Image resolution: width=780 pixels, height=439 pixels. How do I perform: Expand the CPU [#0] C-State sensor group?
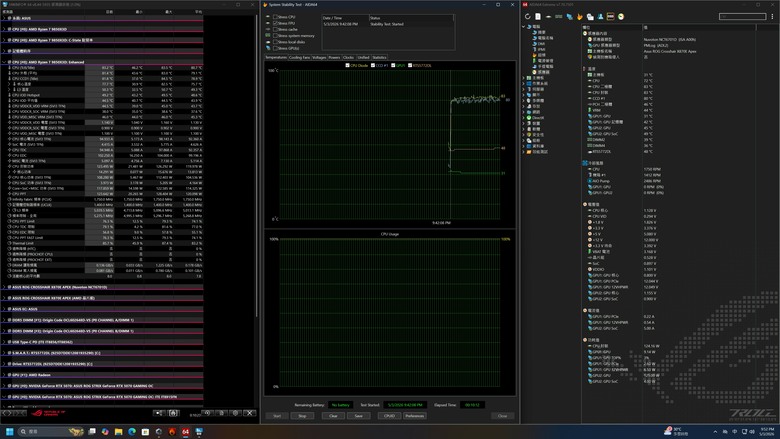coord(4,40)
